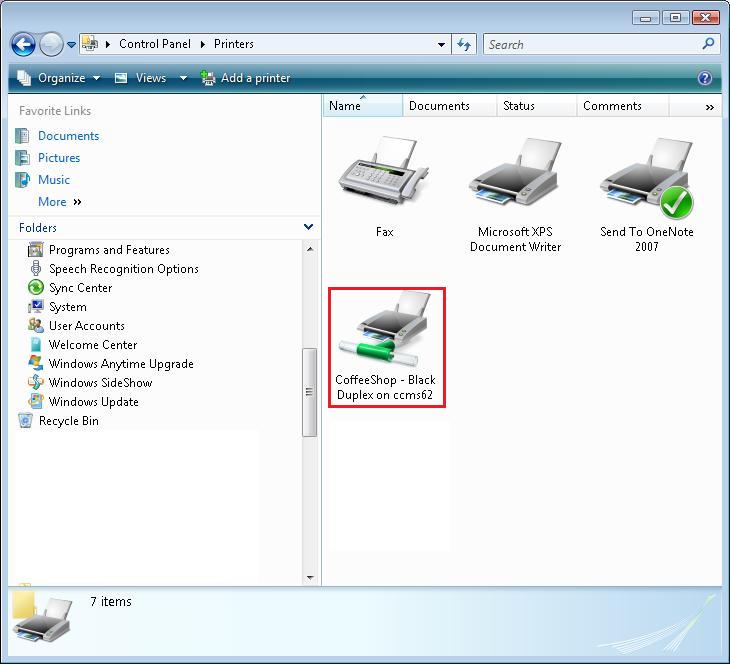
Task: Sort by the Name column header
Action: (x=345, y=106)
